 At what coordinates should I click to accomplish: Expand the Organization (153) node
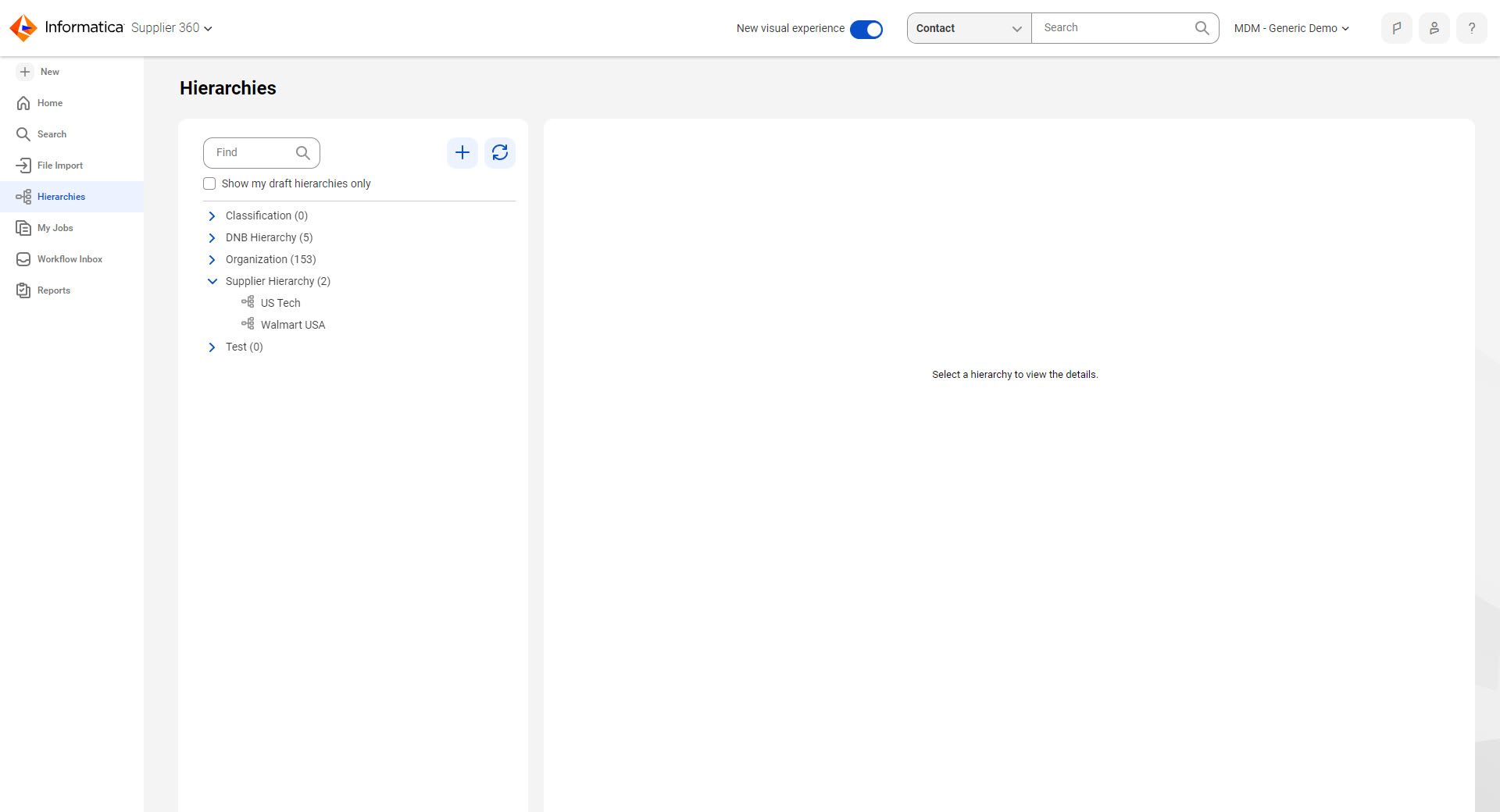click(x=212, y=260)
